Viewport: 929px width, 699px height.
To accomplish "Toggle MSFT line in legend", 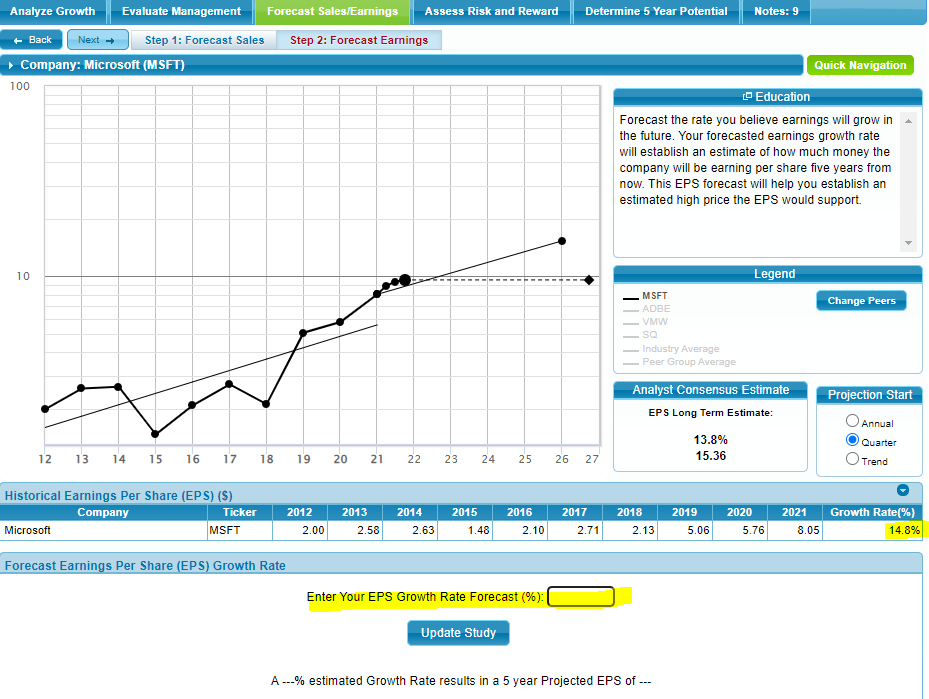I will (x=645, y=296).
